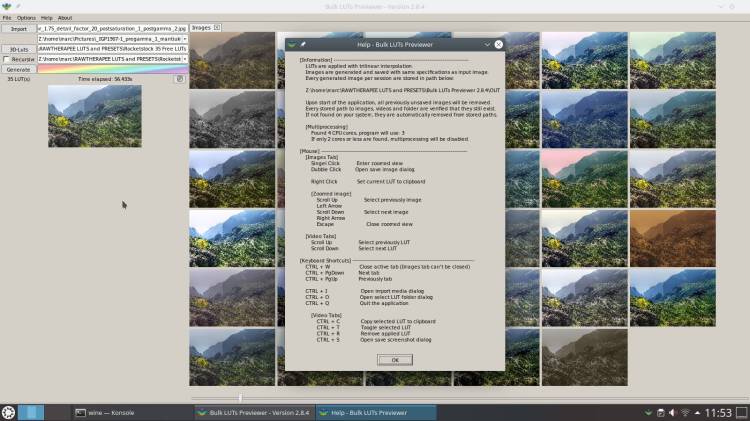Click the thumbnail size slider handle
The image size is (750, 421).
pyautogui.click(x=240, y=398)
